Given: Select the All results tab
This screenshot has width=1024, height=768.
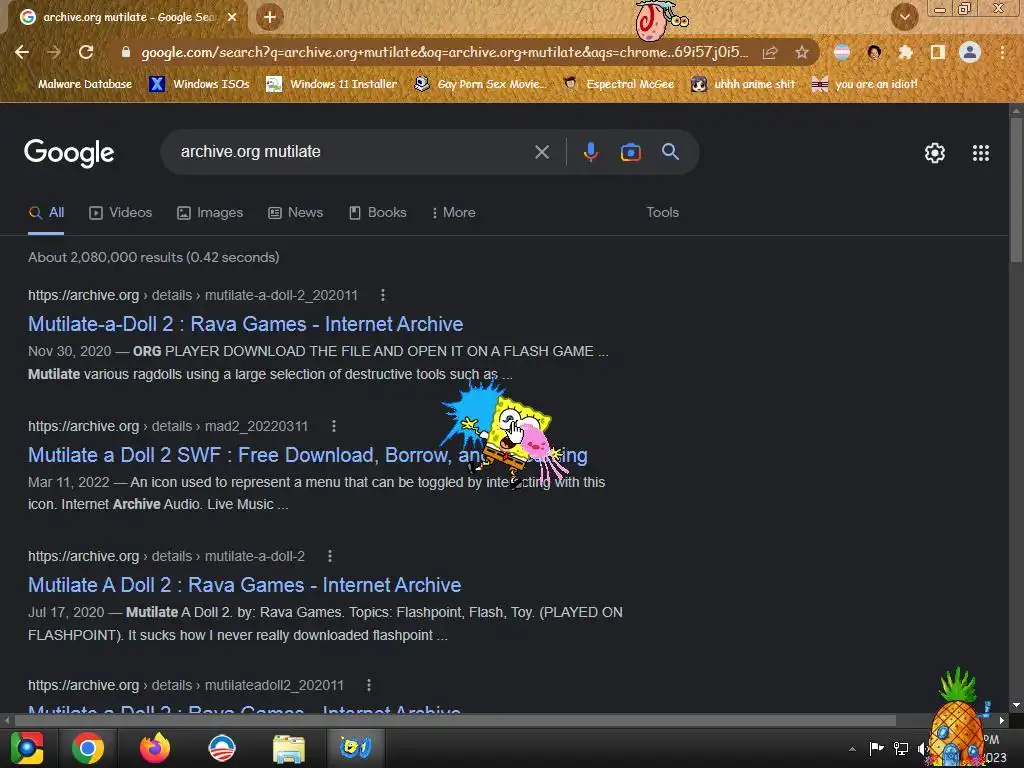Looking at the screenshot, I should (x=46, y=213).
